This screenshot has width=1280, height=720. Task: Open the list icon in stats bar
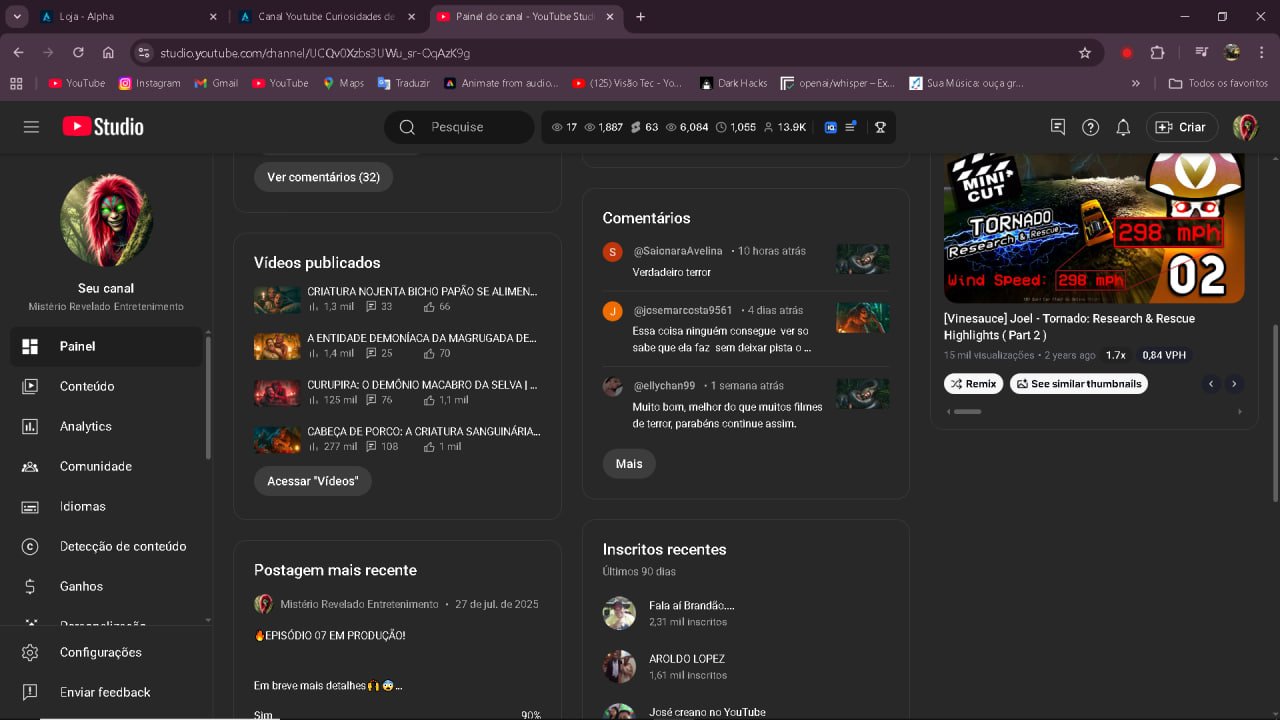851,127
